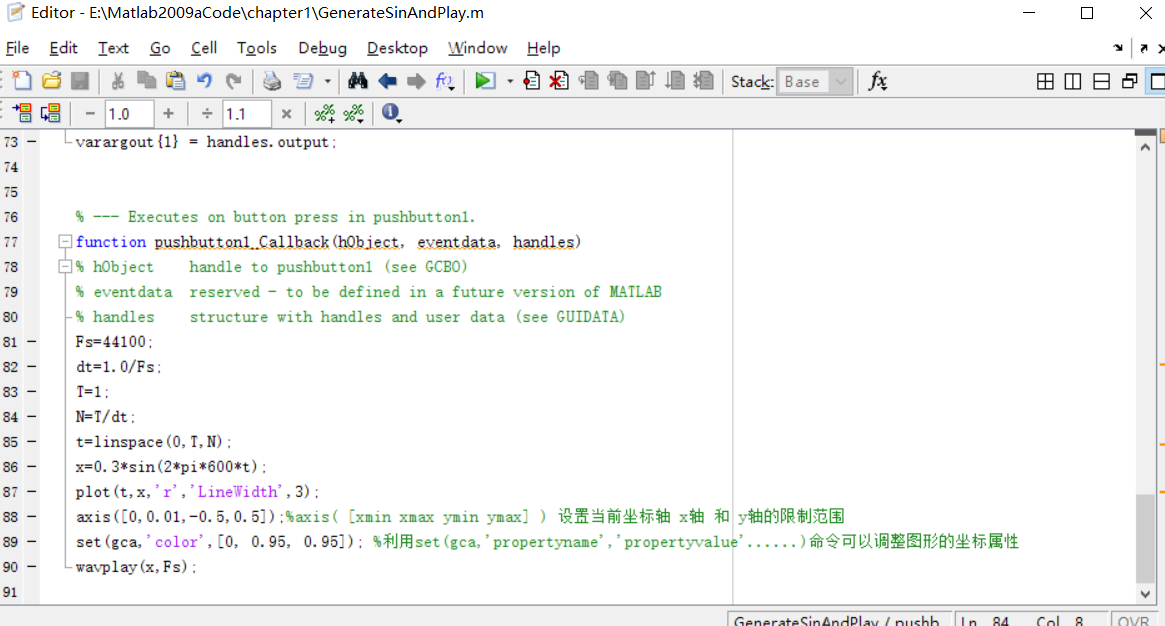The image size is (1165, 626).
Task: Toggle overwrite mode via OVR indicator
Action: click(1133, 620)
